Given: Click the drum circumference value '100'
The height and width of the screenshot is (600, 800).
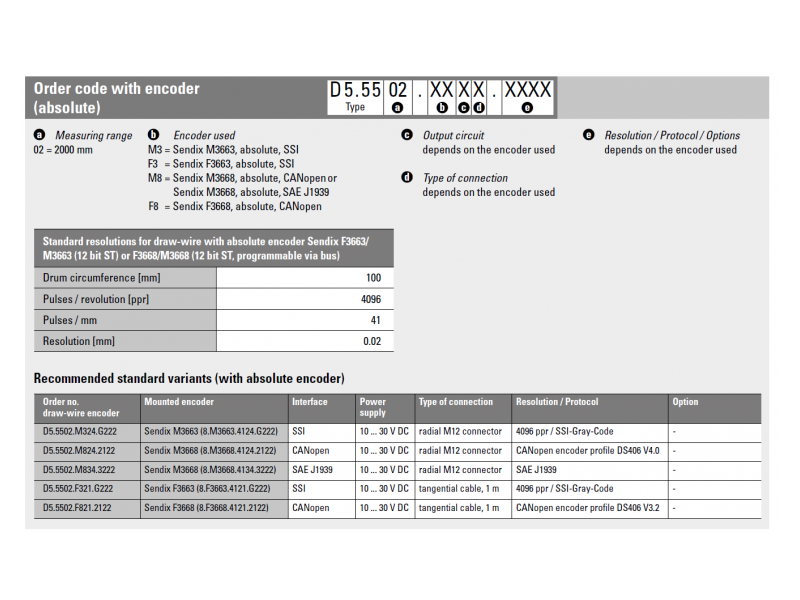Looking at the screenshot, I should (373, 278).
